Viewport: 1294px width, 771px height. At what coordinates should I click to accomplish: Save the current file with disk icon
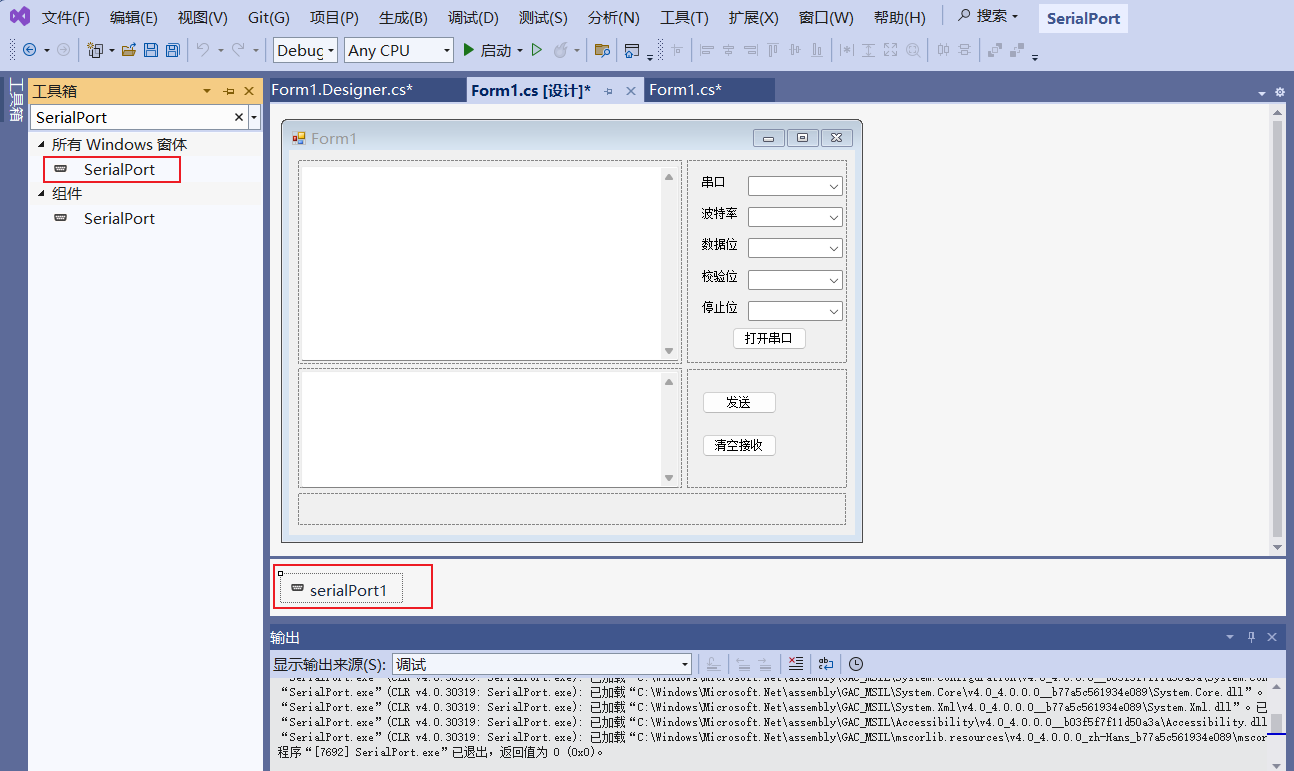tap(151, 50)
